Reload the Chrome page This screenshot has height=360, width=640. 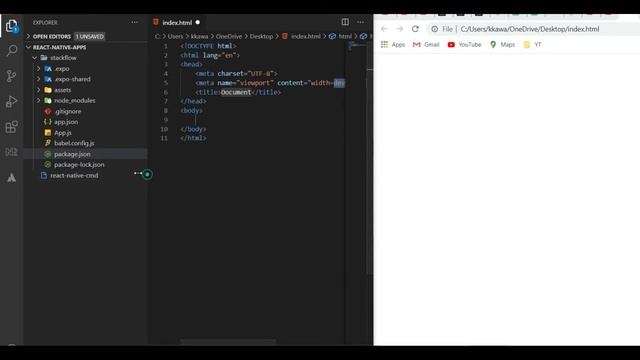[x=415, y=29]
